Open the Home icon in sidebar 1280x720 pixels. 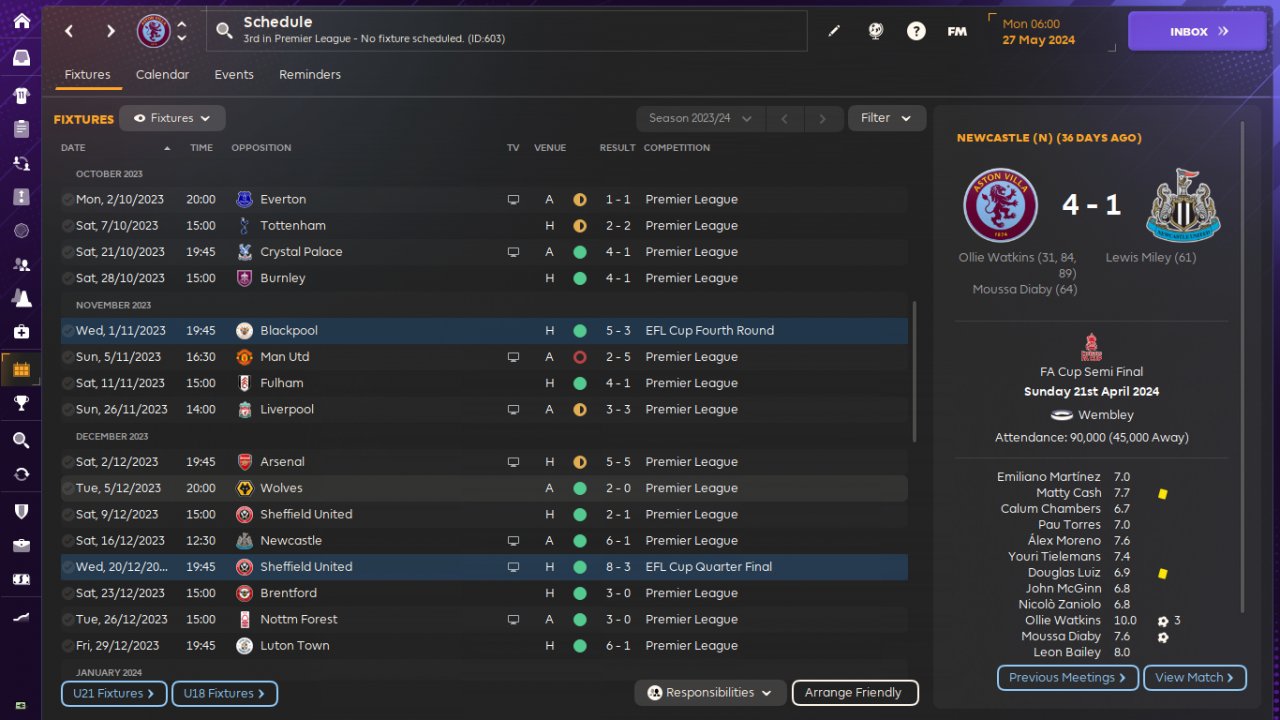click(x=21, y=21)
